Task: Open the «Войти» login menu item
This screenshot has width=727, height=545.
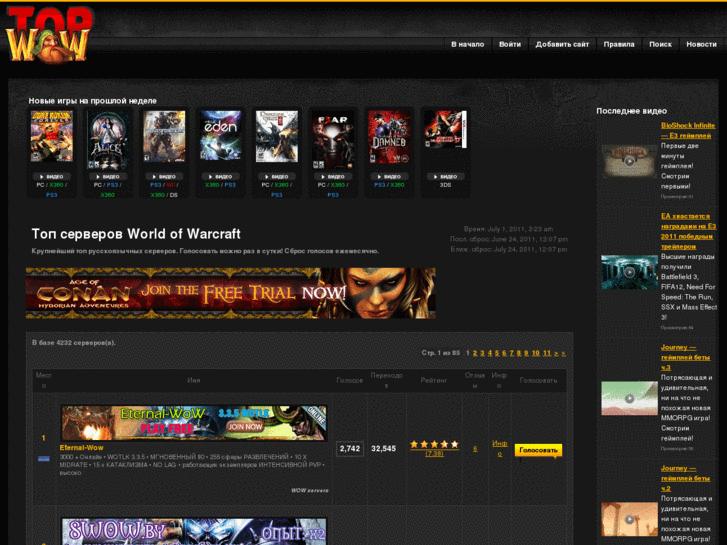Action: tap(510, 44)
